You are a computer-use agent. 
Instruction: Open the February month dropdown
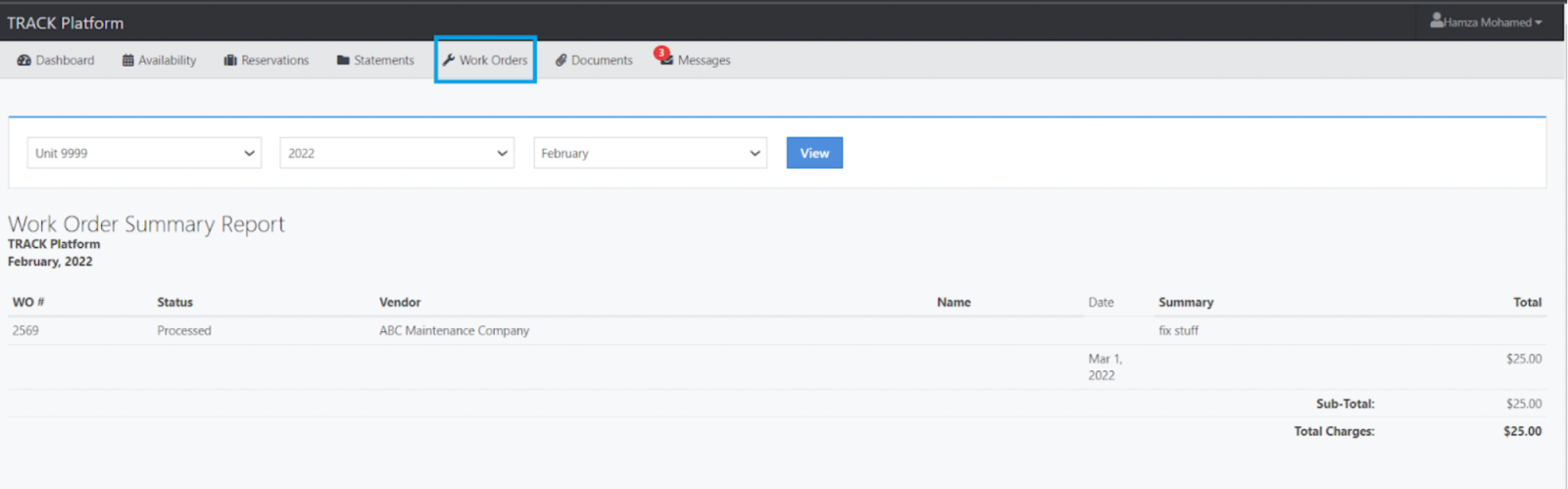click(x=650, y=153)
